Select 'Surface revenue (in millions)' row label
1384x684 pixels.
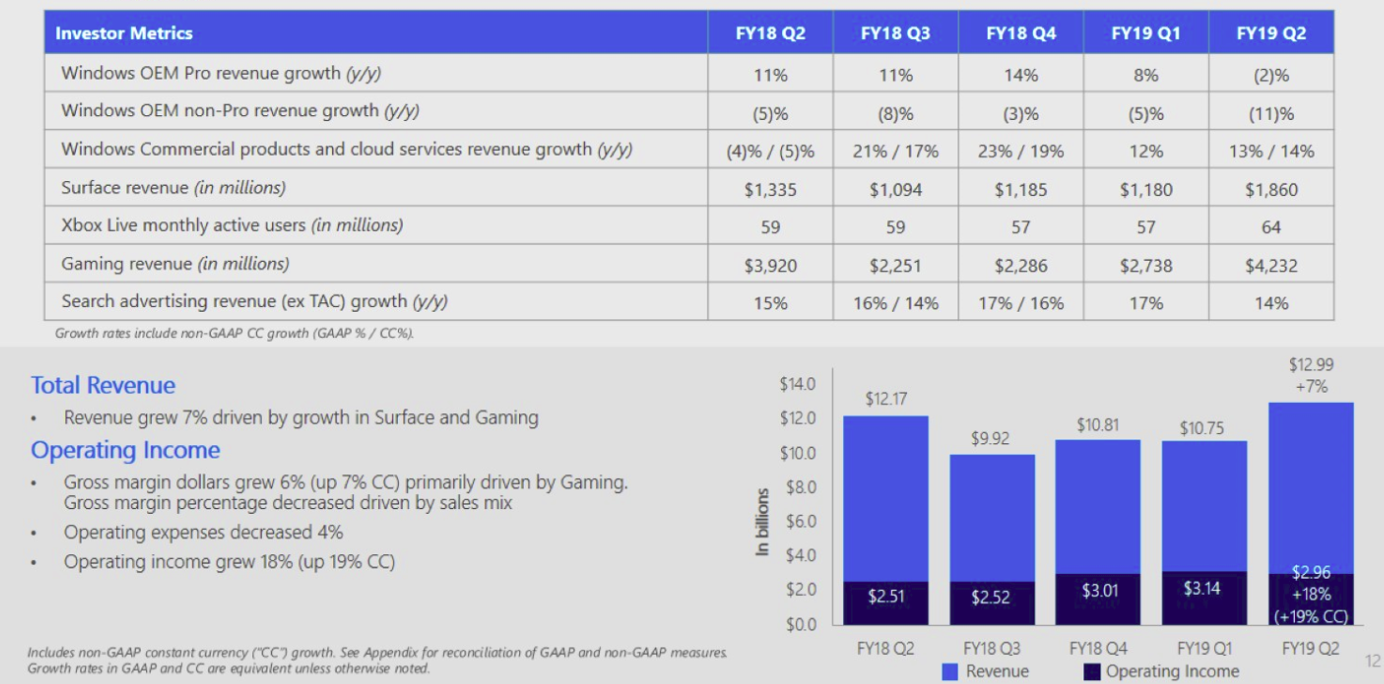173,188
